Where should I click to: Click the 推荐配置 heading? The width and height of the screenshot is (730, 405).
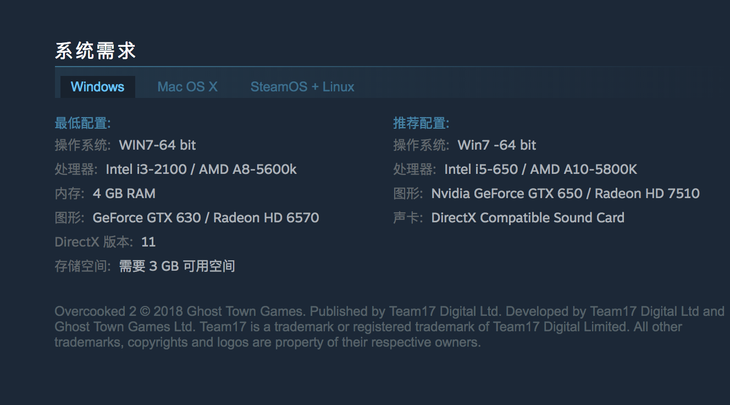(421, 123)
